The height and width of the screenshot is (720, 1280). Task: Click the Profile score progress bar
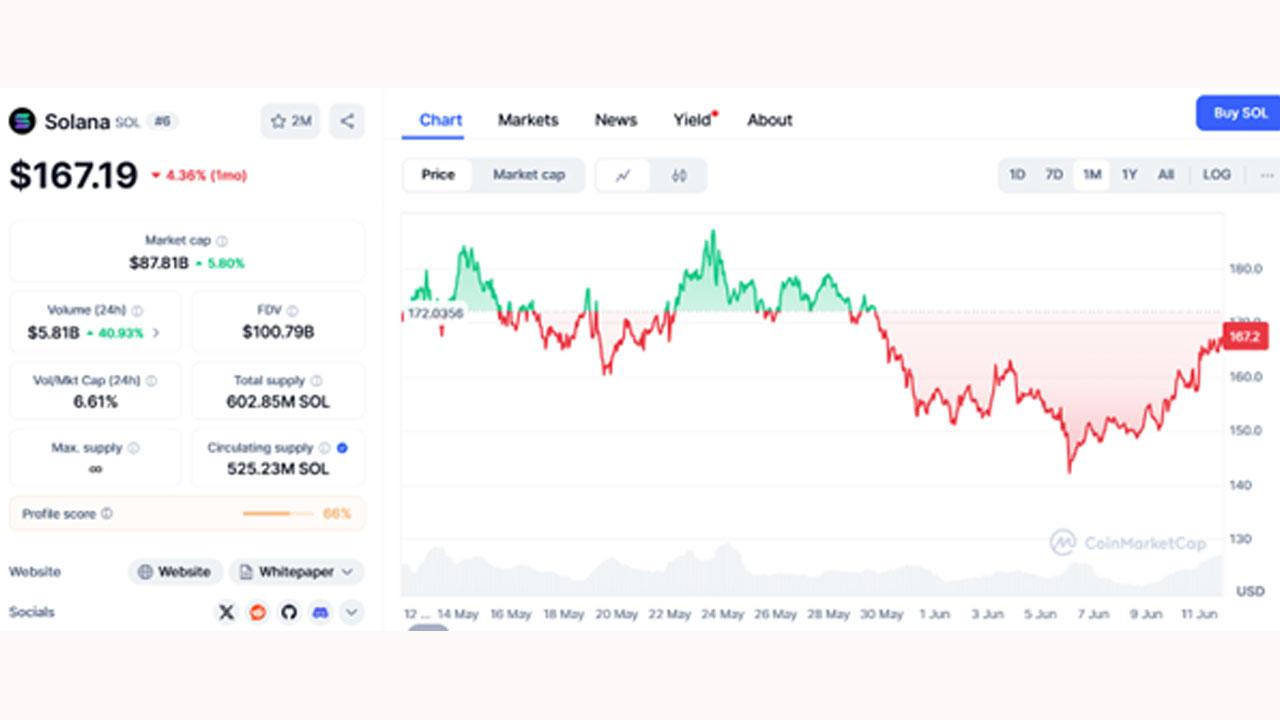(x=279, y=514)
